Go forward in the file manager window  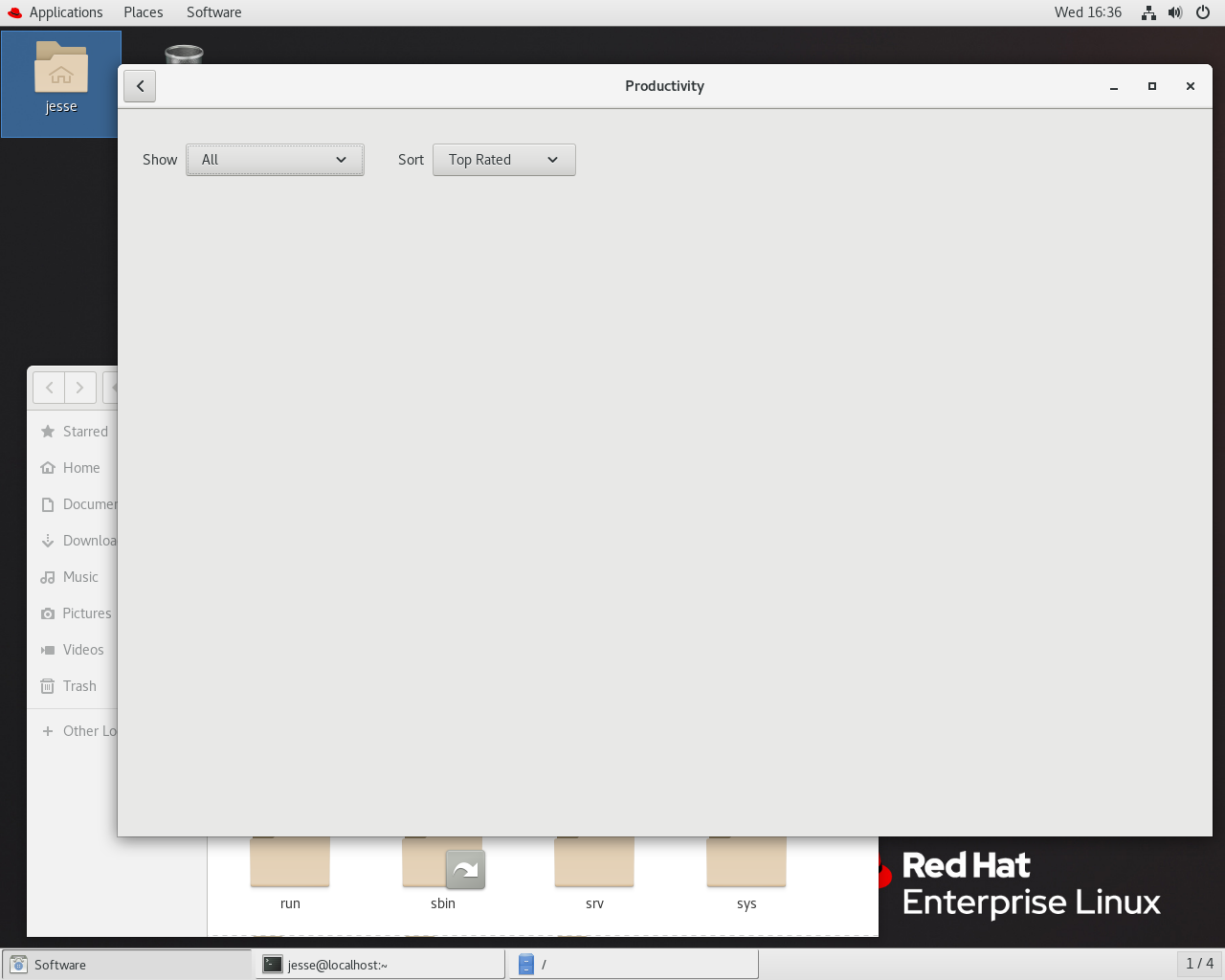tap(80, 388)
